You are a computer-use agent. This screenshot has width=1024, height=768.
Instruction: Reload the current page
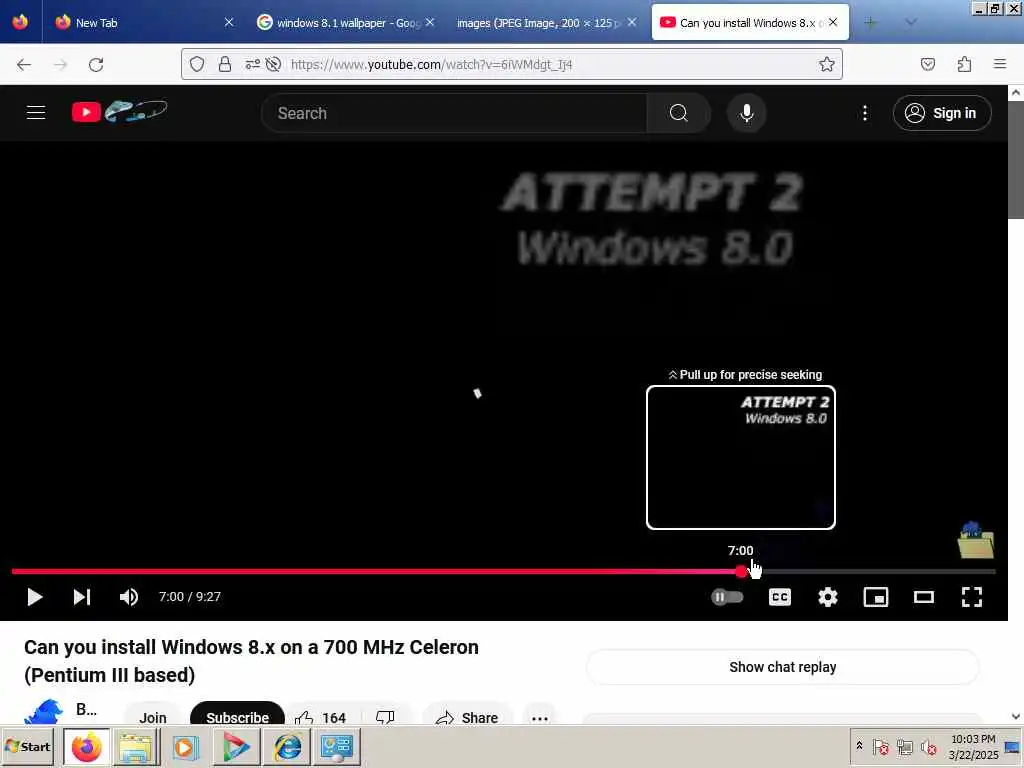96,64
